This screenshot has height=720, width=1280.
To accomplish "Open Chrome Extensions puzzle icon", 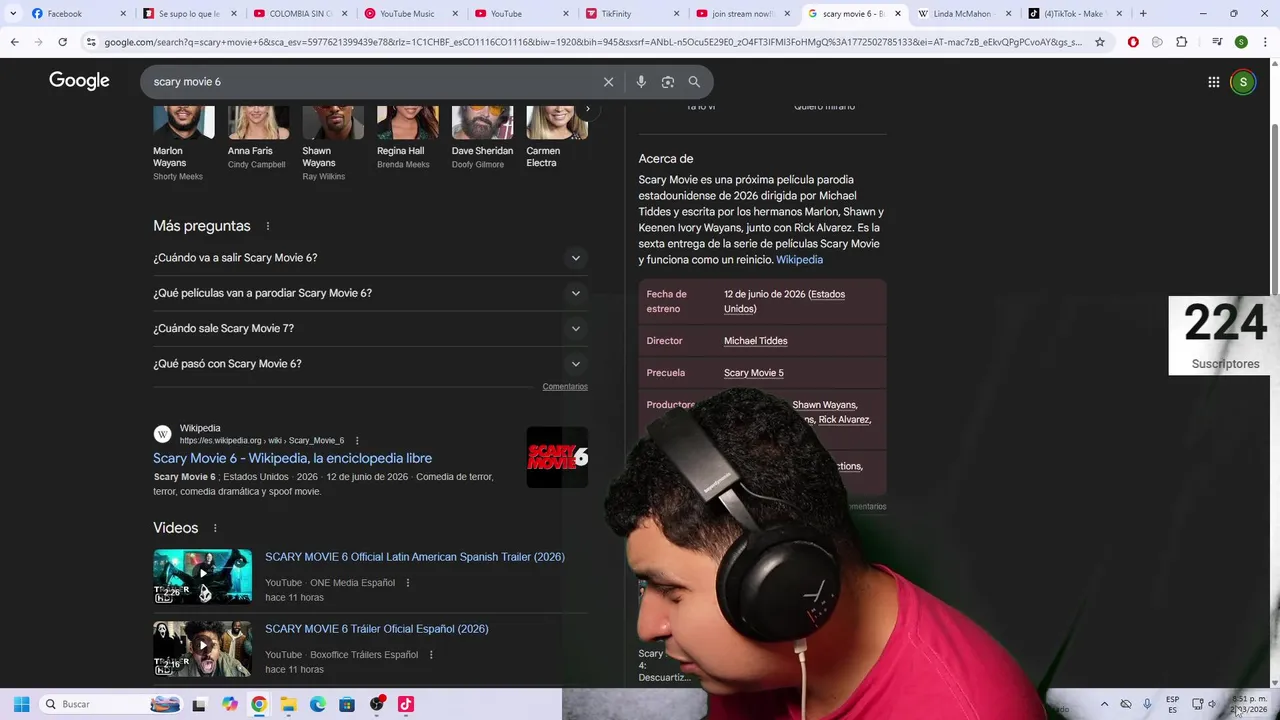I will coord(1181,42).
